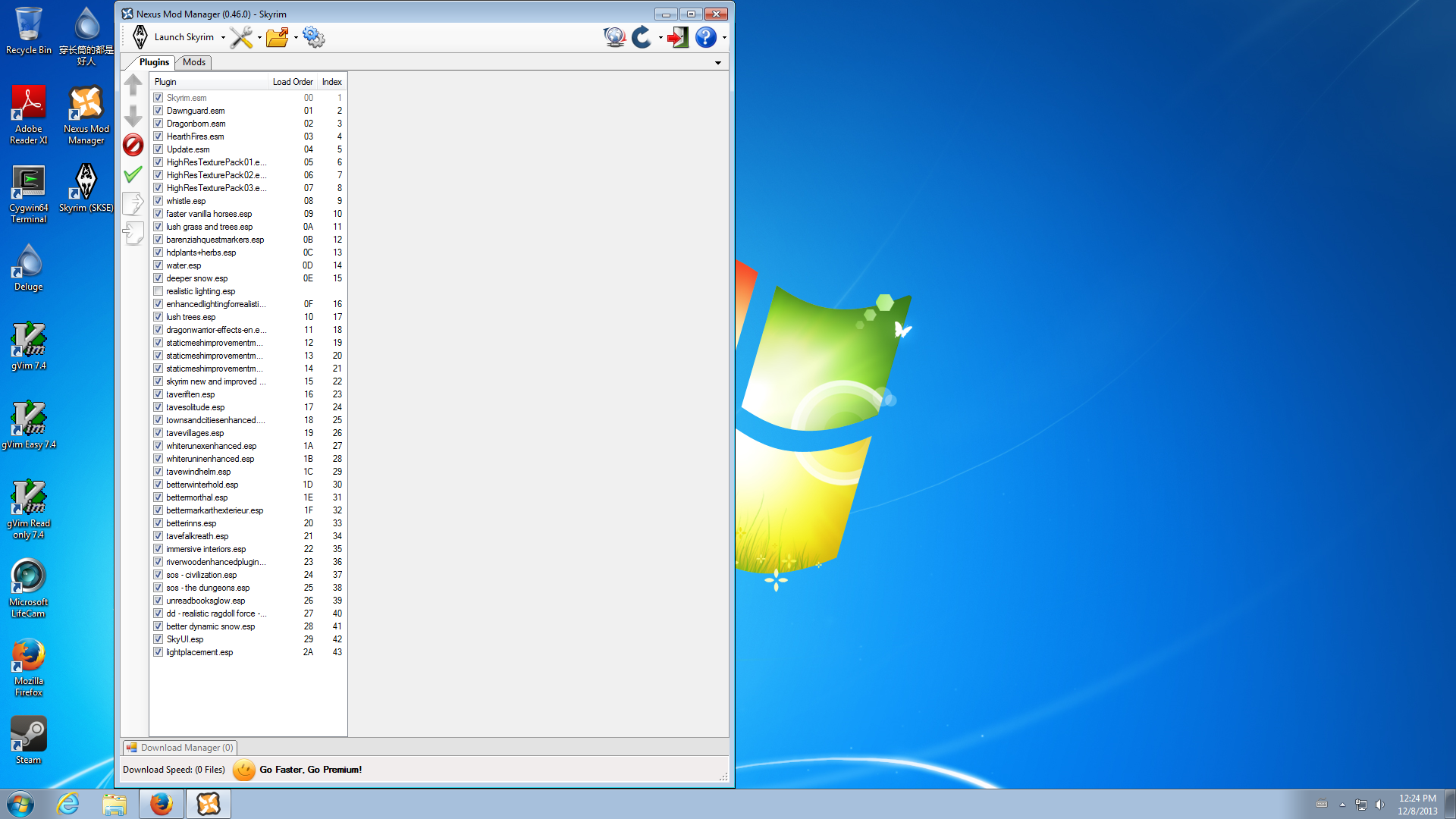Move selected plugin up with arrow icon

(x=133, y=85)
